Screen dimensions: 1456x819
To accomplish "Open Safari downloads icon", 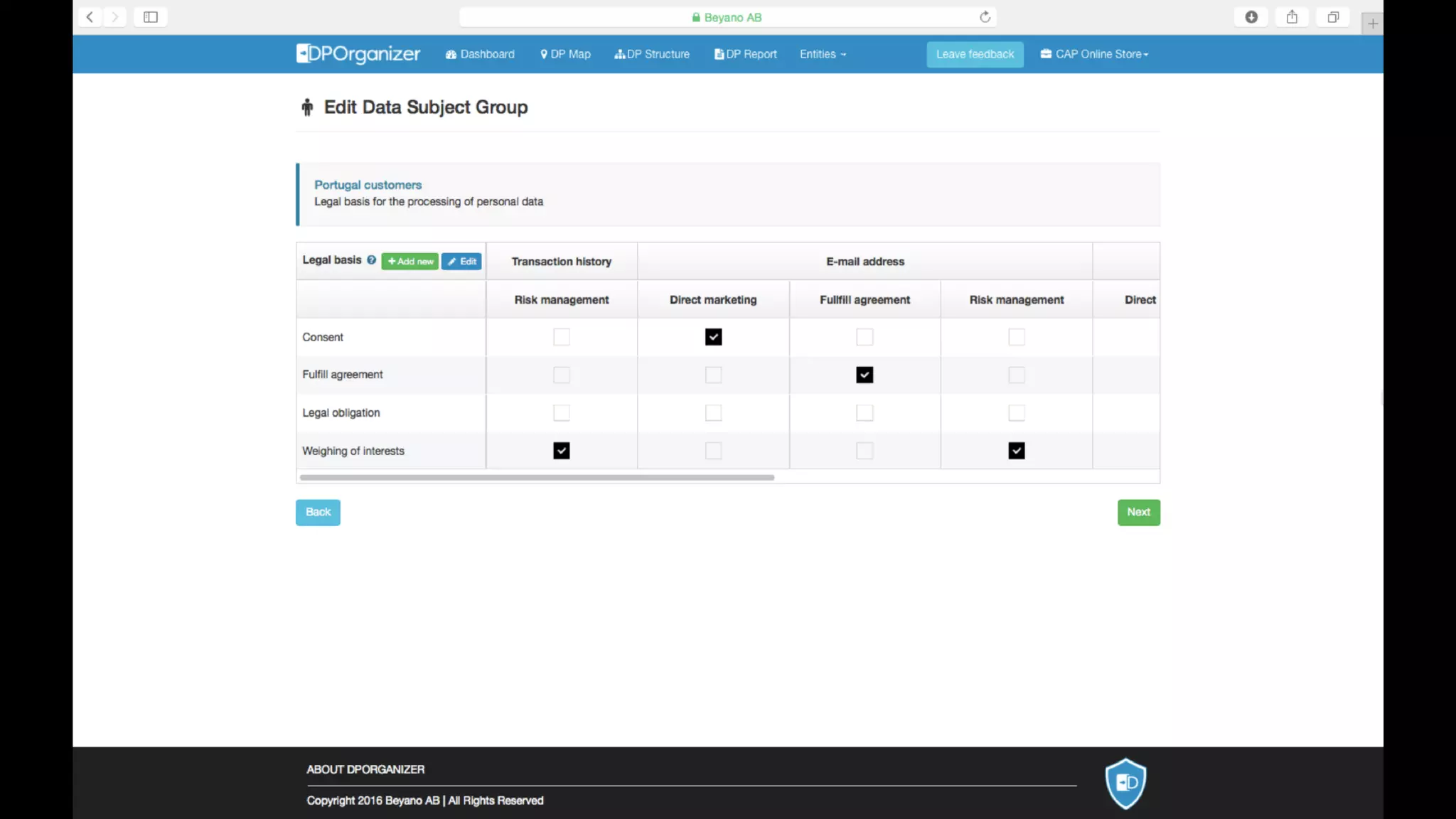I will click(1251, 17).
